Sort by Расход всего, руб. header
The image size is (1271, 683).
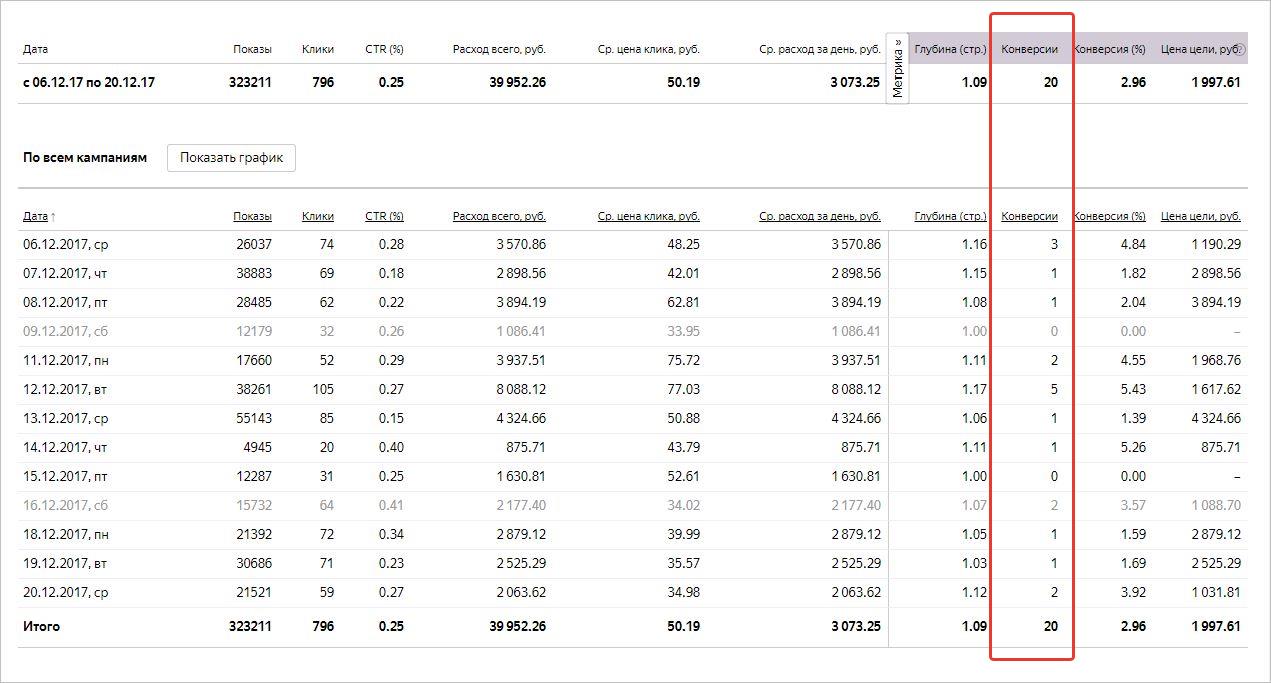click(x=499, y=216)
